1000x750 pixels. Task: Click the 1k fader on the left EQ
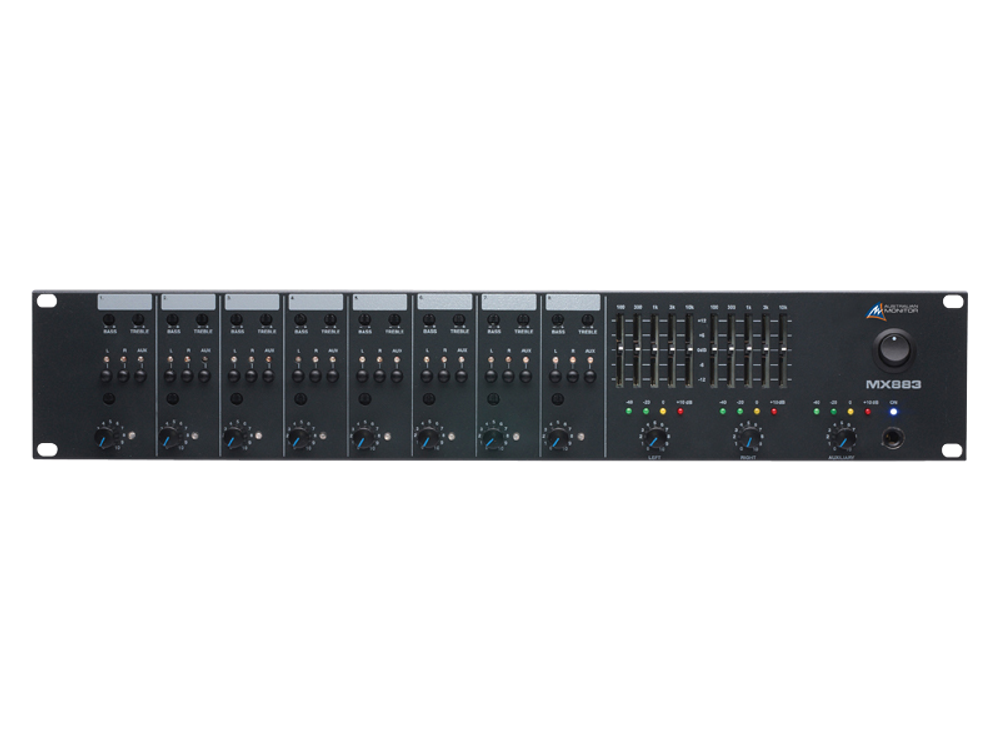click(x=653, y=348)
